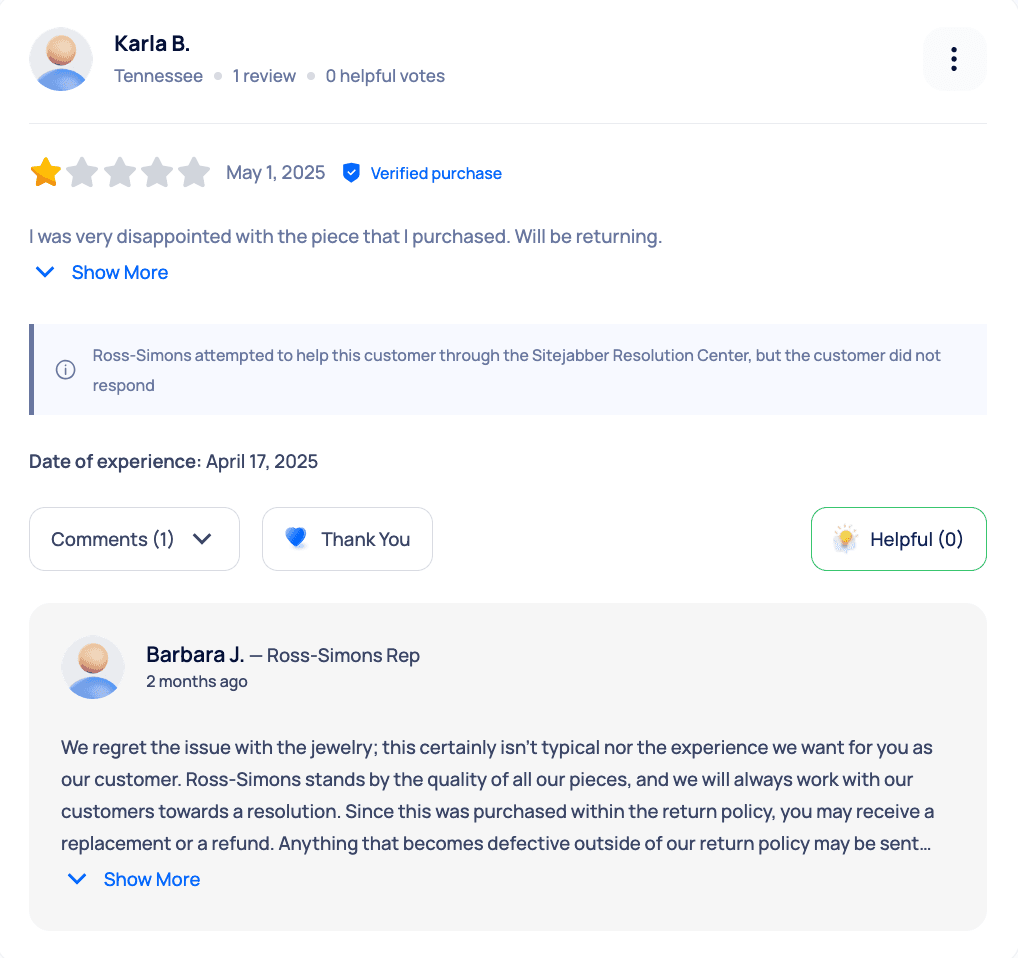
Task: Click the verified purchase shield icon
Action: click(x=351, y=173)
